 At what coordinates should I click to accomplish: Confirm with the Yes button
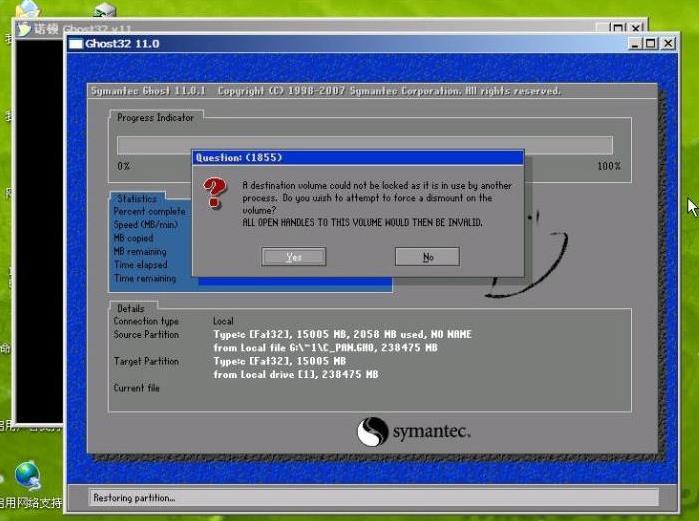294,257
